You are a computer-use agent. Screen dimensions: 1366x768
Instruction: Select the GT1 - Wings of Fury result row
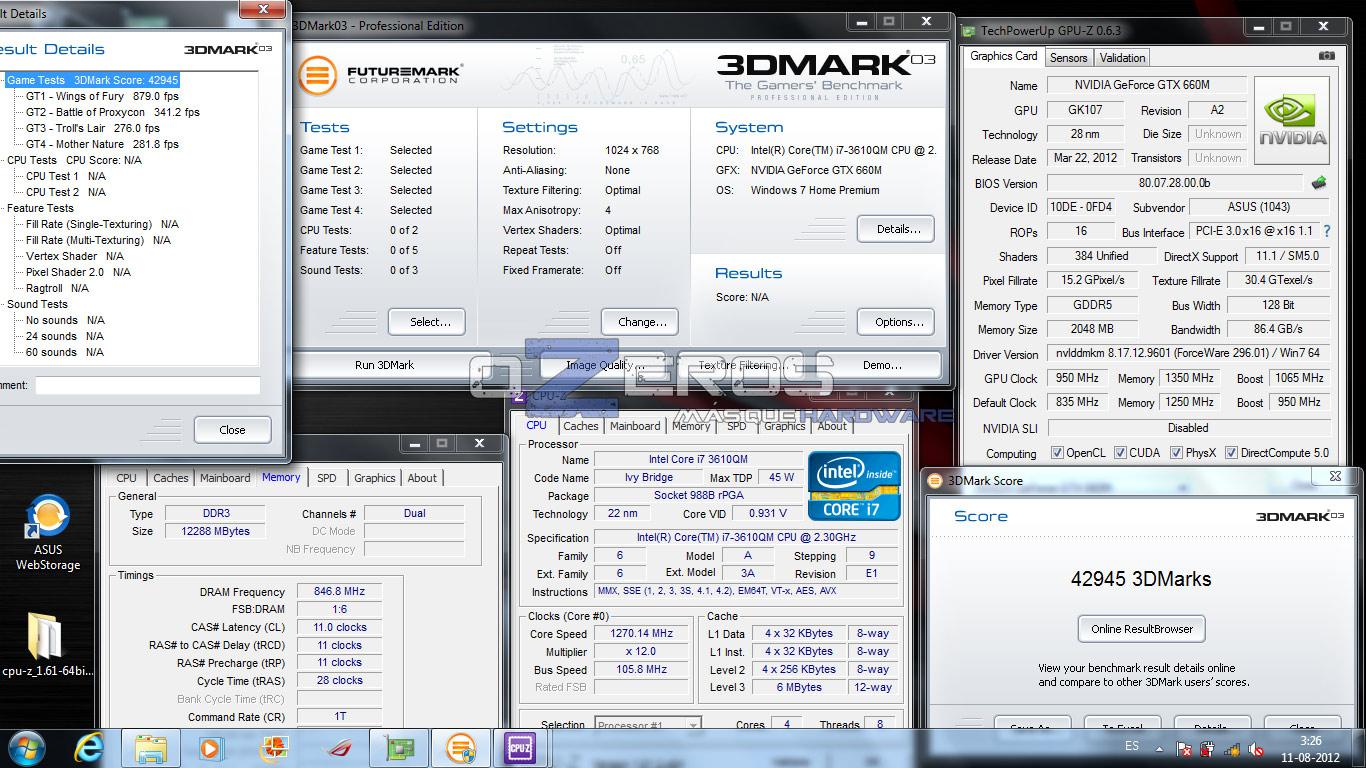(102, 96)
